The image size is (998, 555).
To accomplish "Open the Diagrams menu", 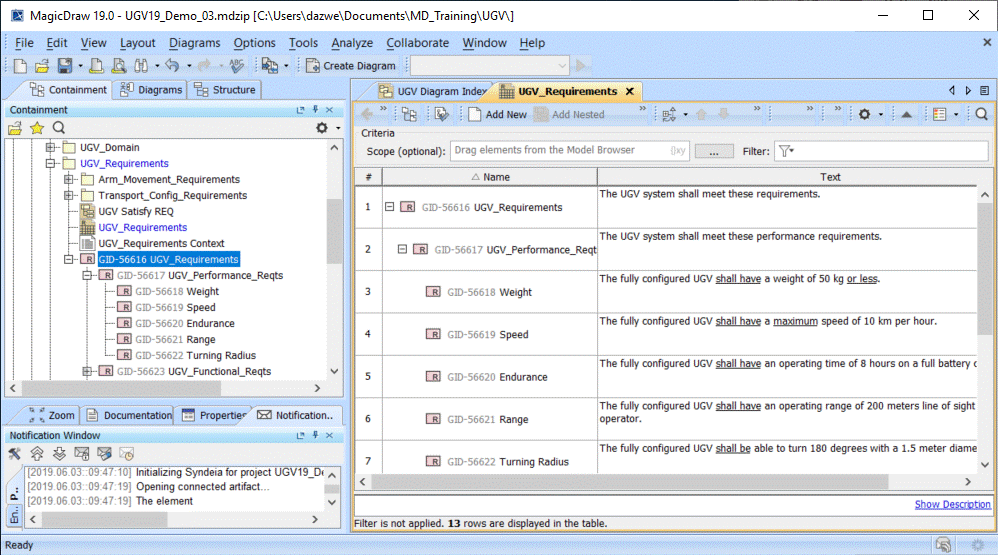I will coord(194,43).
